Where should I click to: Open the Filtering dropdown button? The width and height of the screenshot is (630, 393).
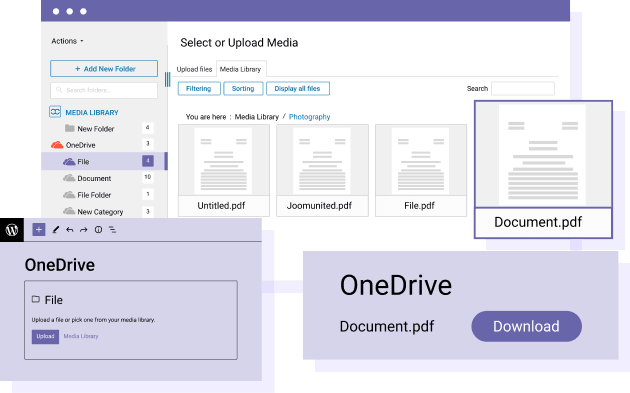pyautogui.click(x=199, y=88)
